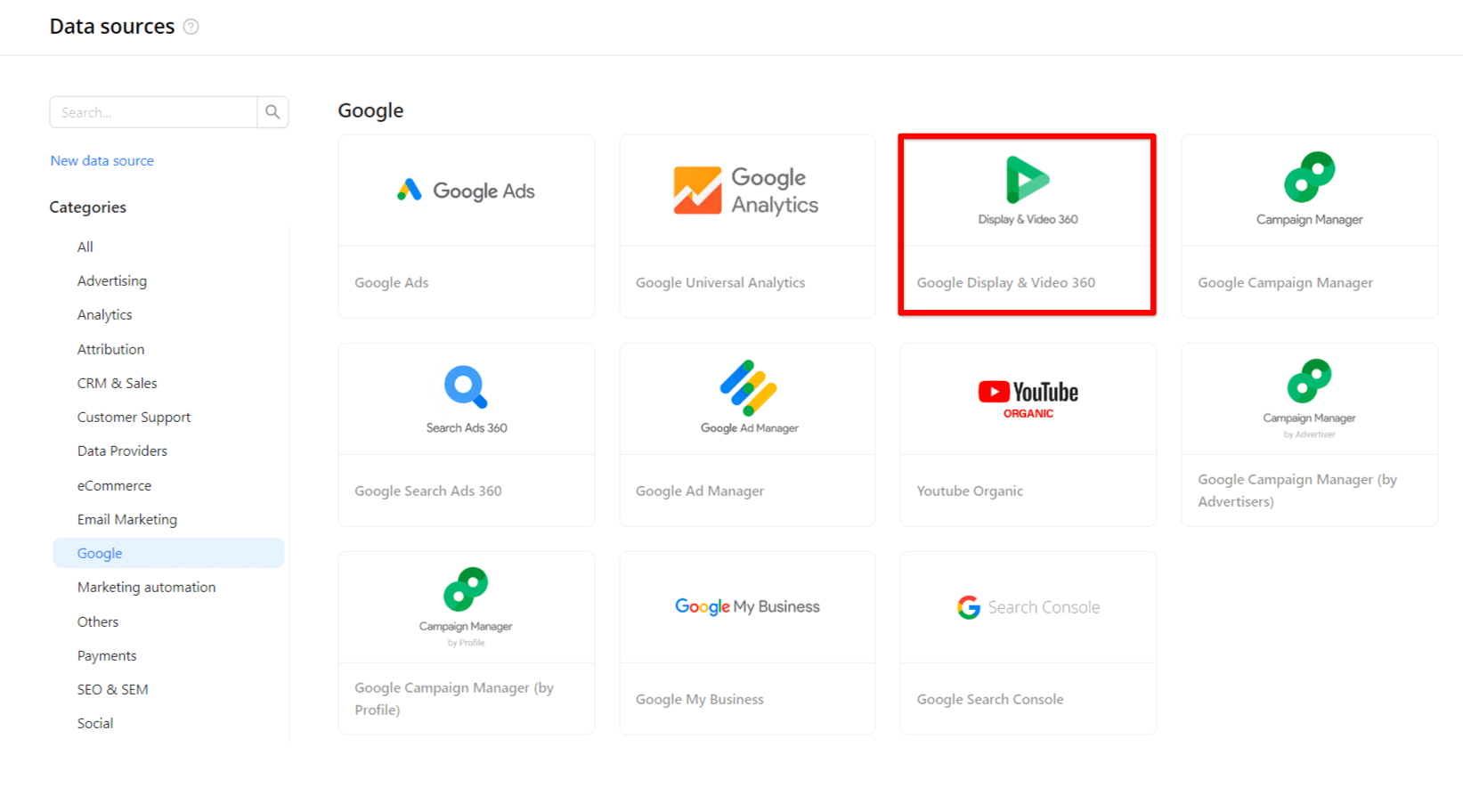The height and width of the screenshot is (812, 1463).
Task: Open the New data source link
Action: click(102, 160)
